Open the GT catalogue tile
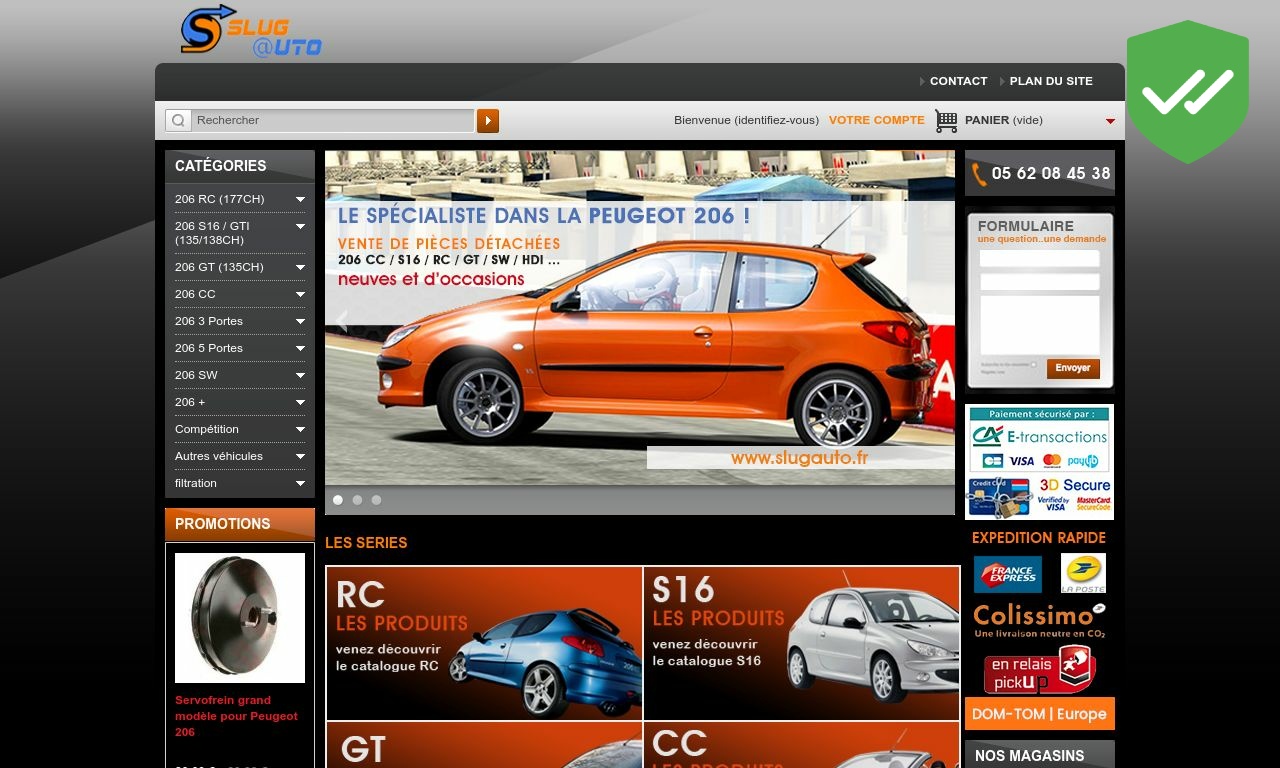Screen dimensions: 1280x768 (484, 745)
